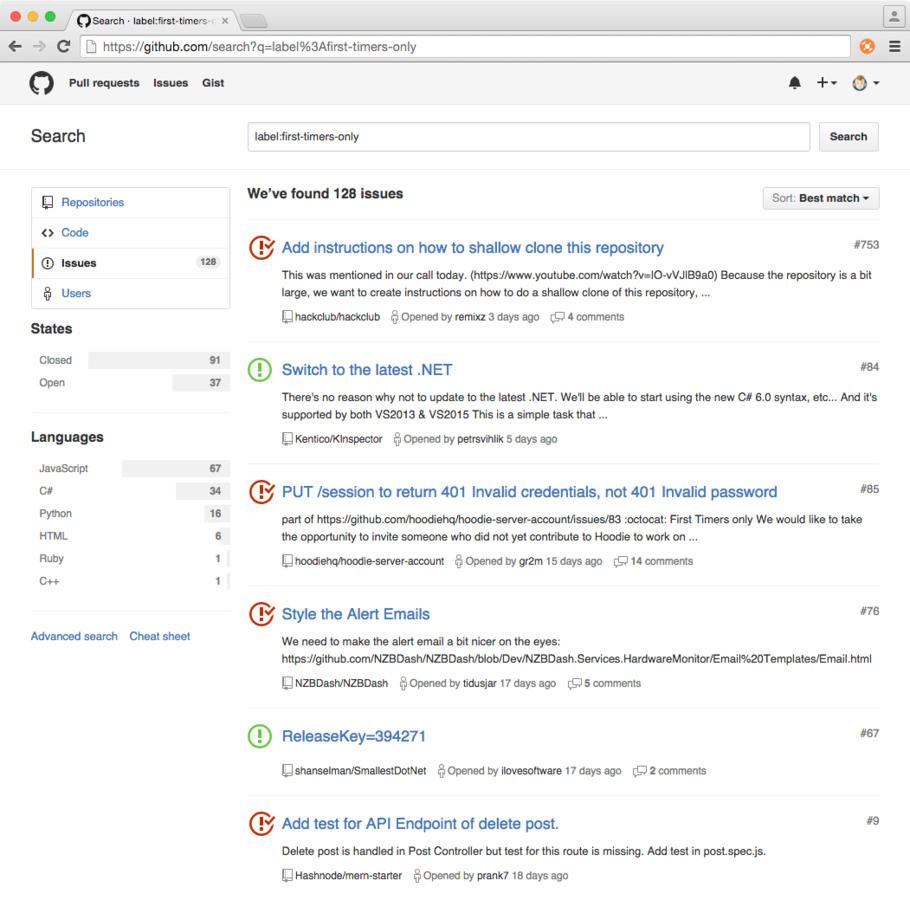Open the Chrome hamburger menu

click(894, 46)
